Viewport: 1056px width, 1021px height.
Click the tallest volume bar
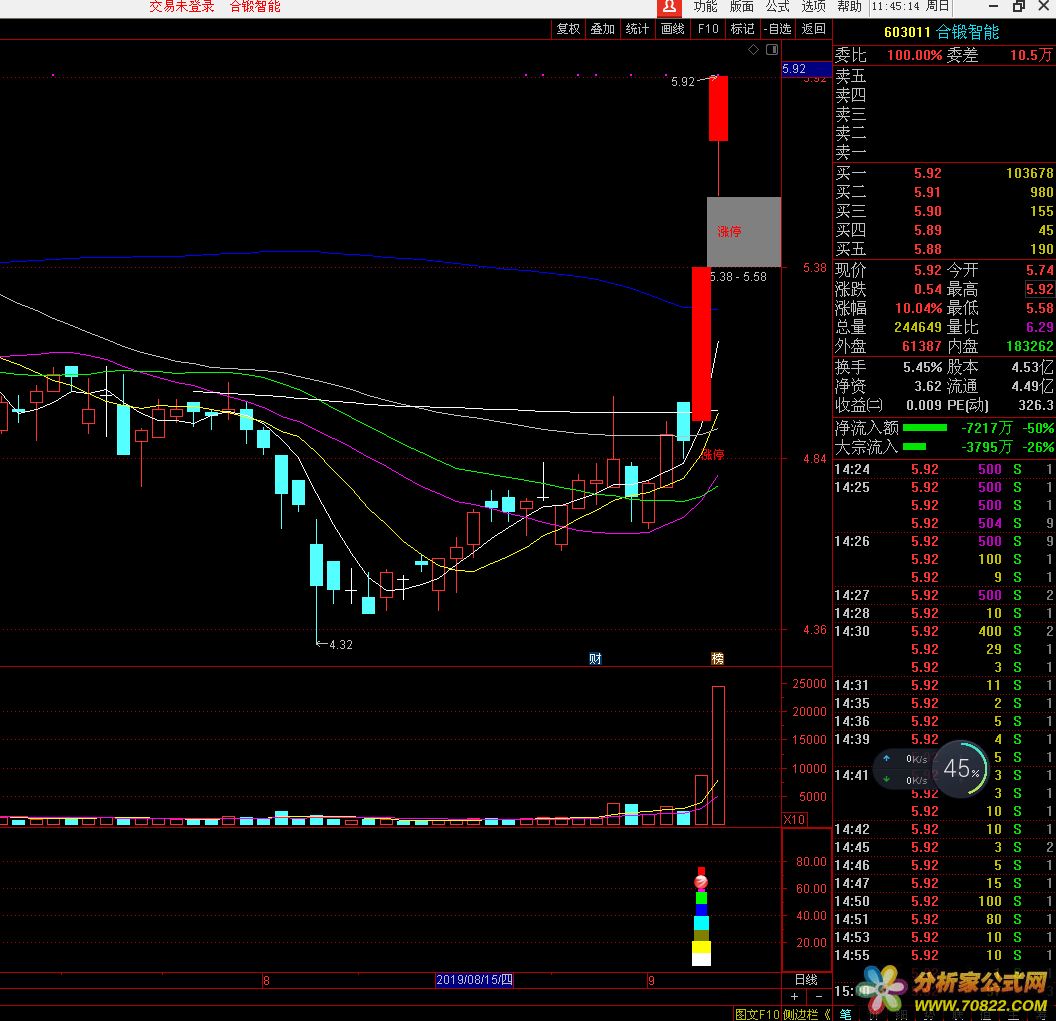point(718,756)
